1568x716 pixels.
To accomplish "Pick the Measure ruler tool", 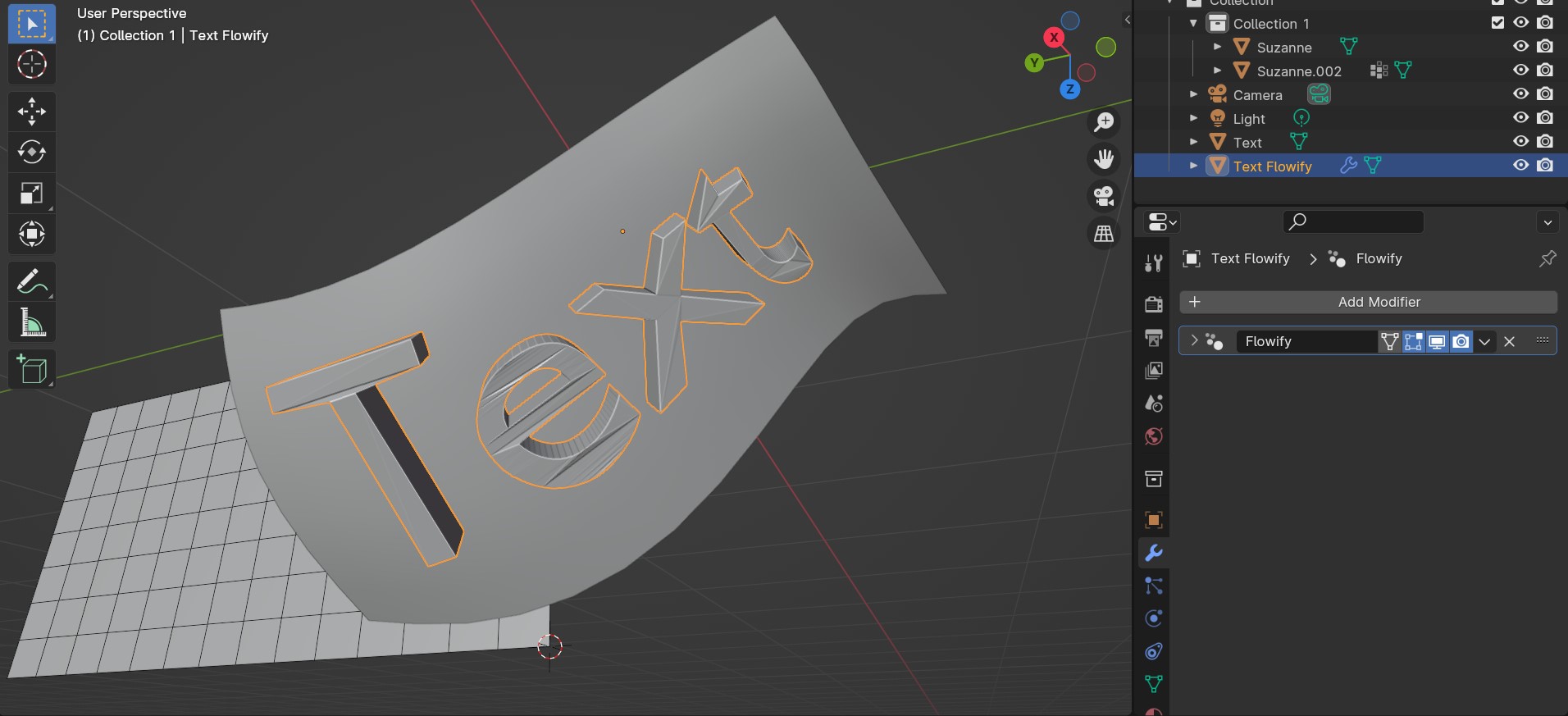I will point(32,323).
